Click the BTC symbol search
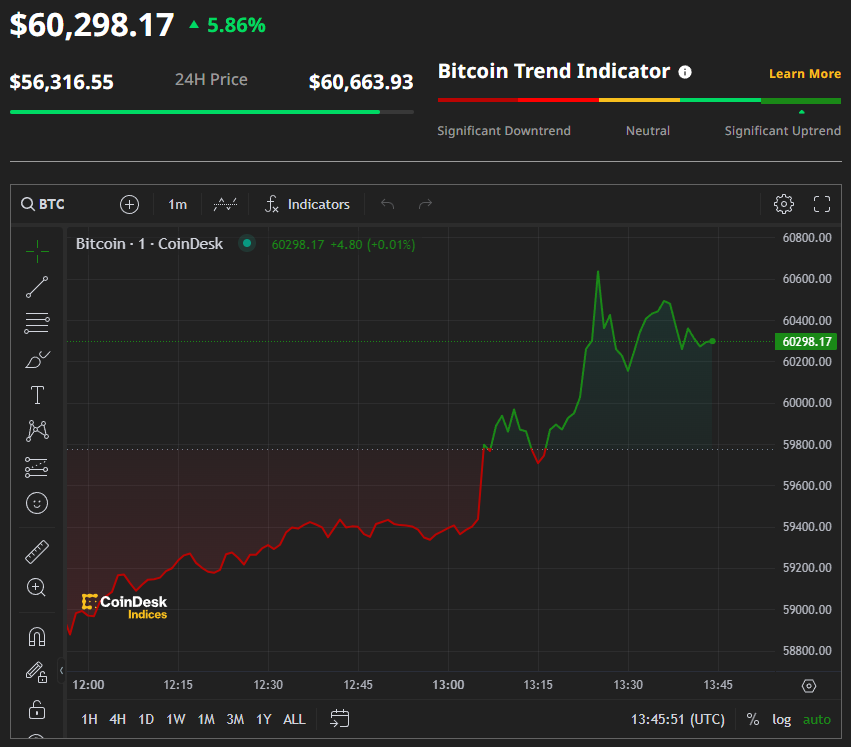Screen dimensions: 851x747 [43, 204]
